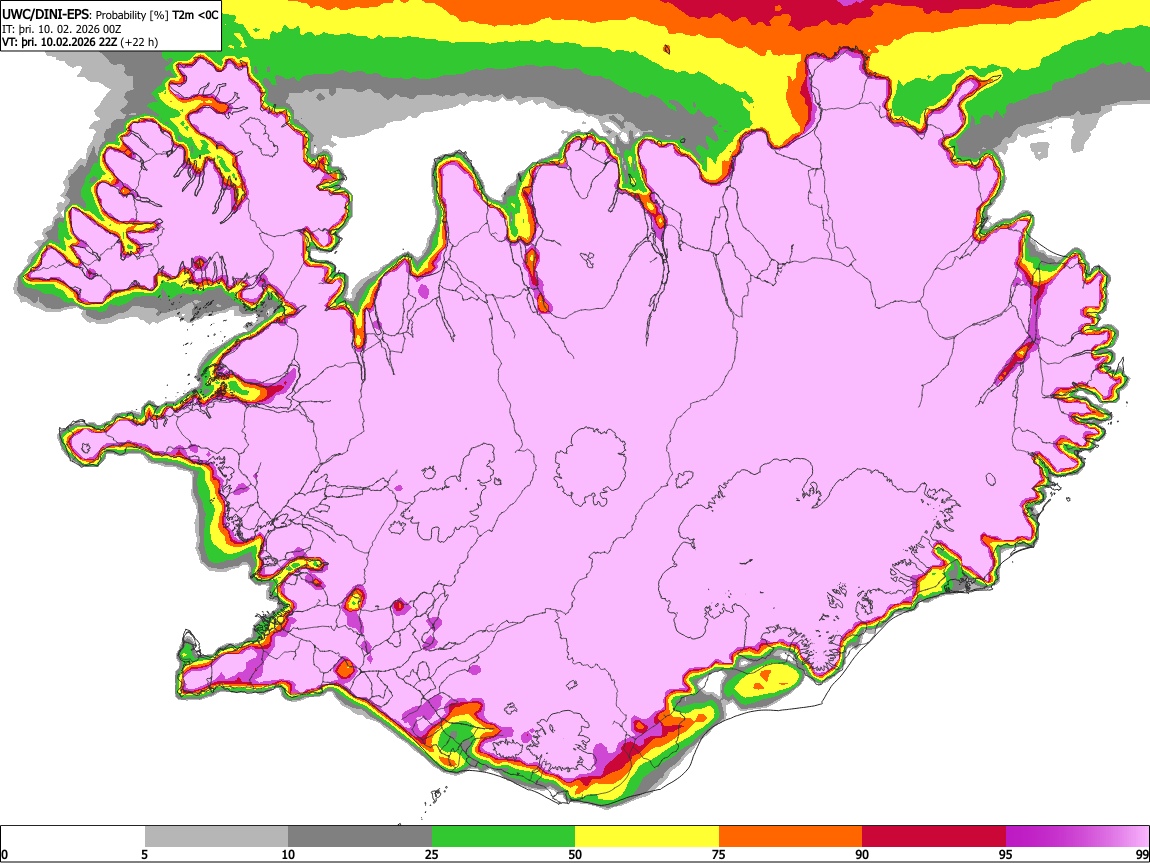This screenshot has width=1150, height=863.
Task: Click the legend value '75'
Action: (718, 854)
